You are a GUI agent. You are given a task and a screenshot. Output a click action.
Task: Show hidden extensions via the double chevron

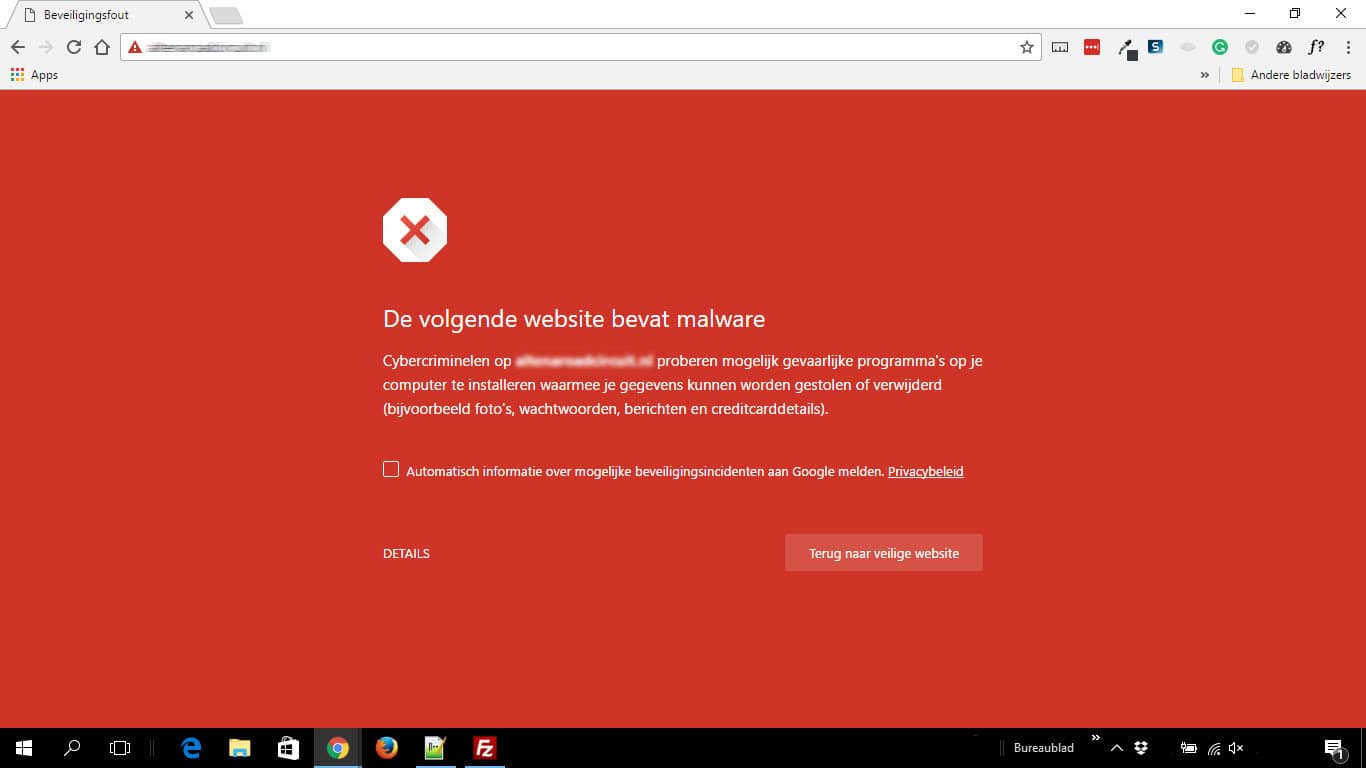tap(1204, 74)
